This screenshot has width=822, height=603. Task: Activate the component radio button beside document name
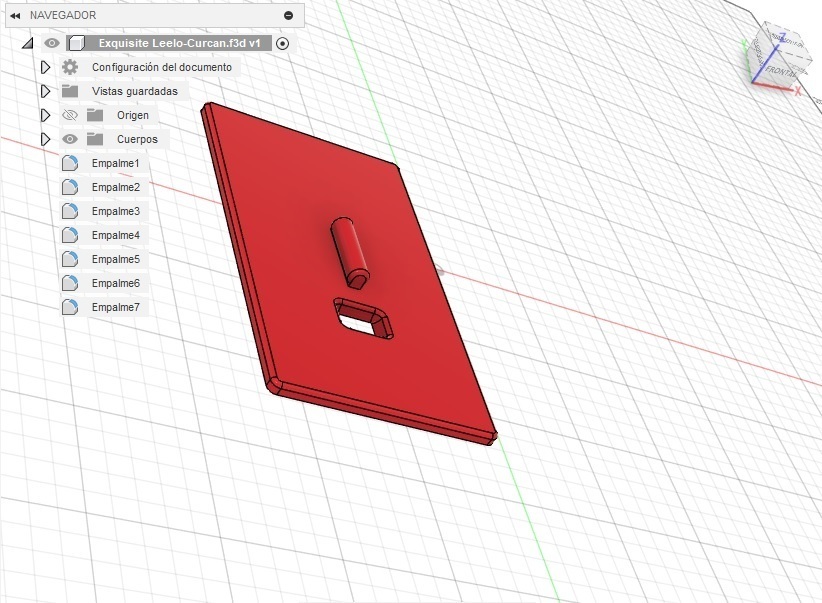point(282,43)
